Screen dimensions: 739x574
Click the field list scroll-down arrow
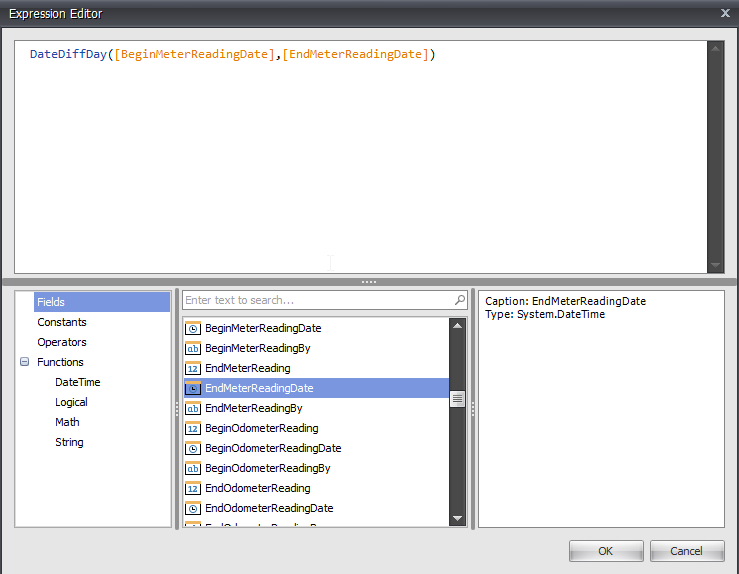tap(457, 518)
